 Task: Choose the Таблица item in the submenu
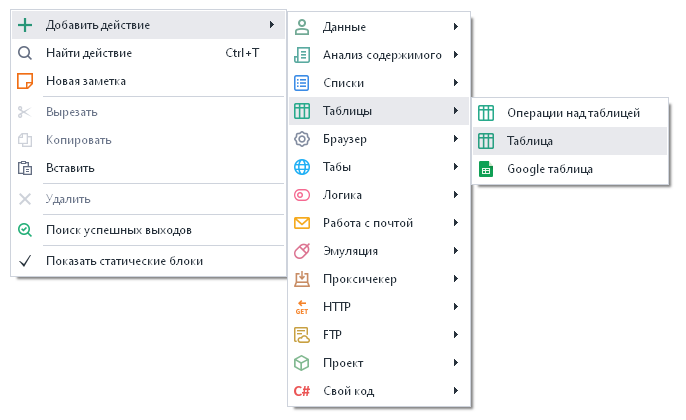tap(530, 141)
